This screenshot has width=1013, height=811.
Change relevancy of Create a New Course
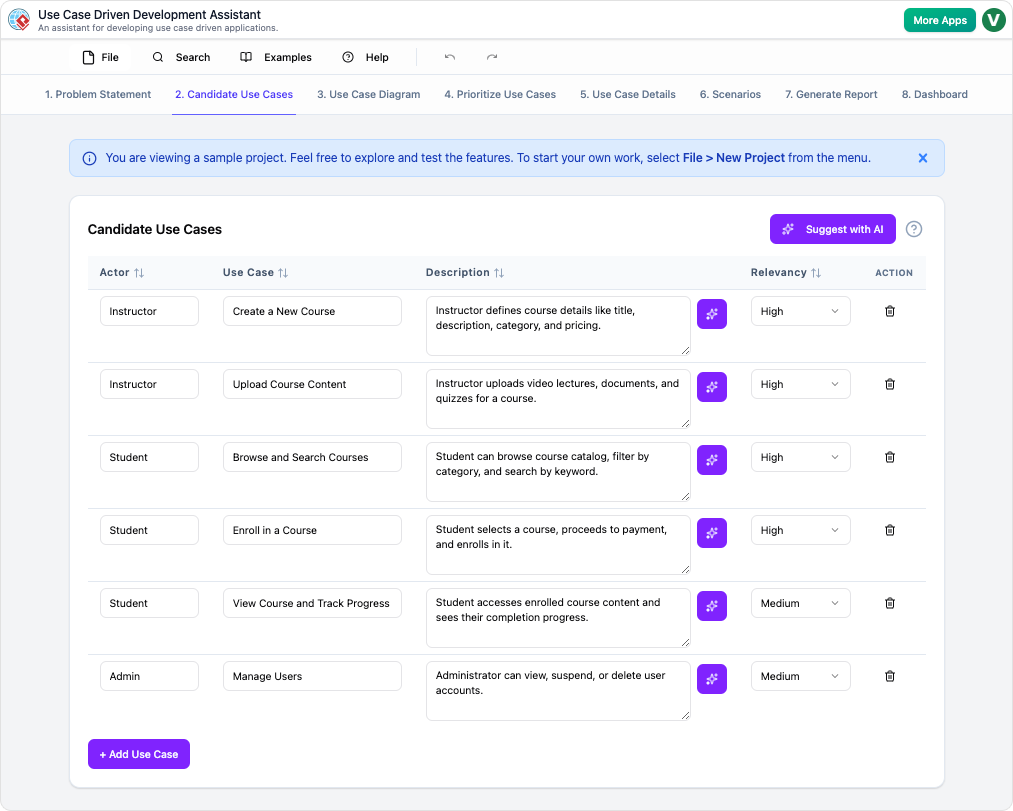pos(800,311)
